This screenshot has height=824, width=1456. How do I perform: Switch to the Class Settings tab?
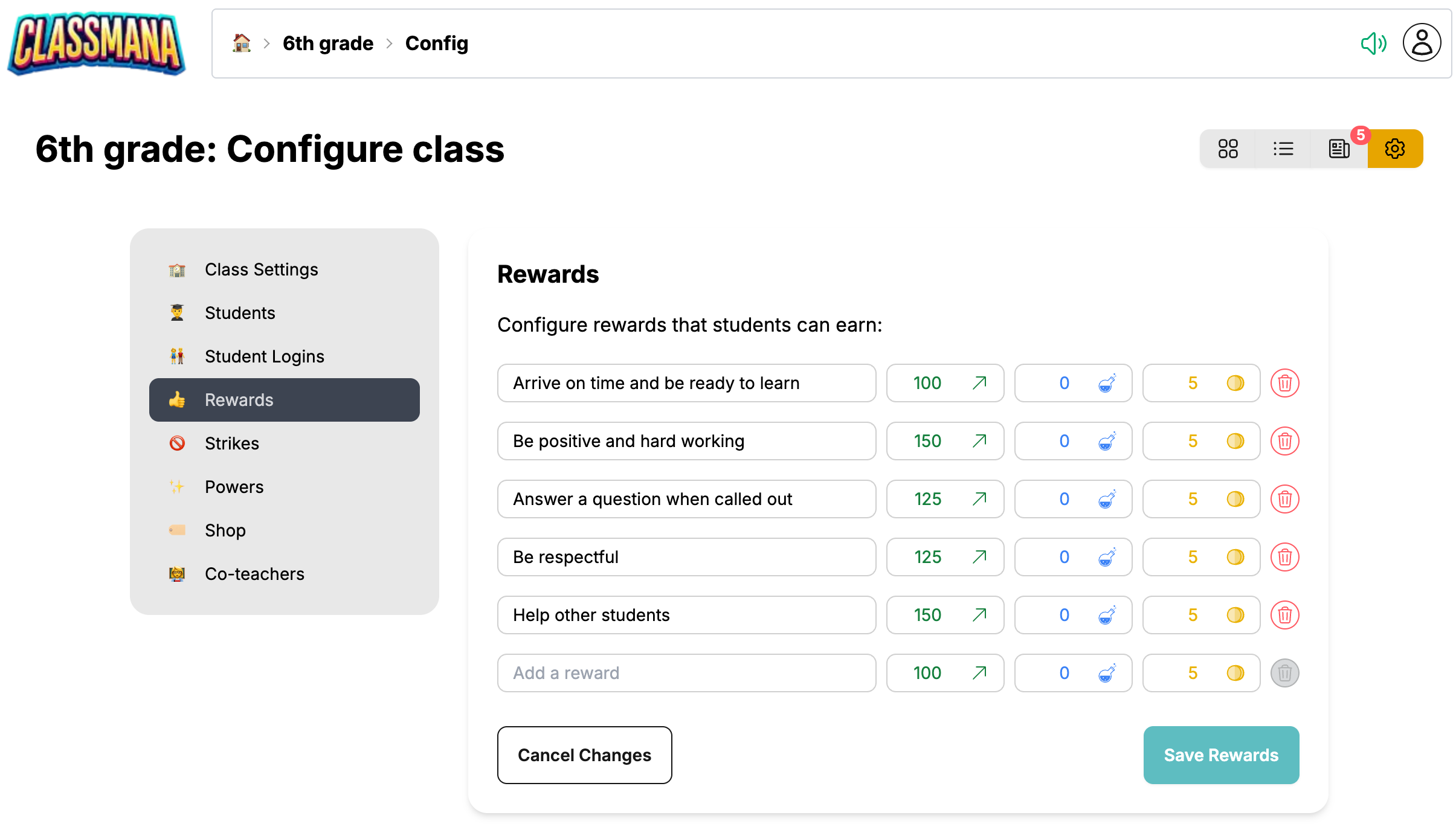pos(261,269)
